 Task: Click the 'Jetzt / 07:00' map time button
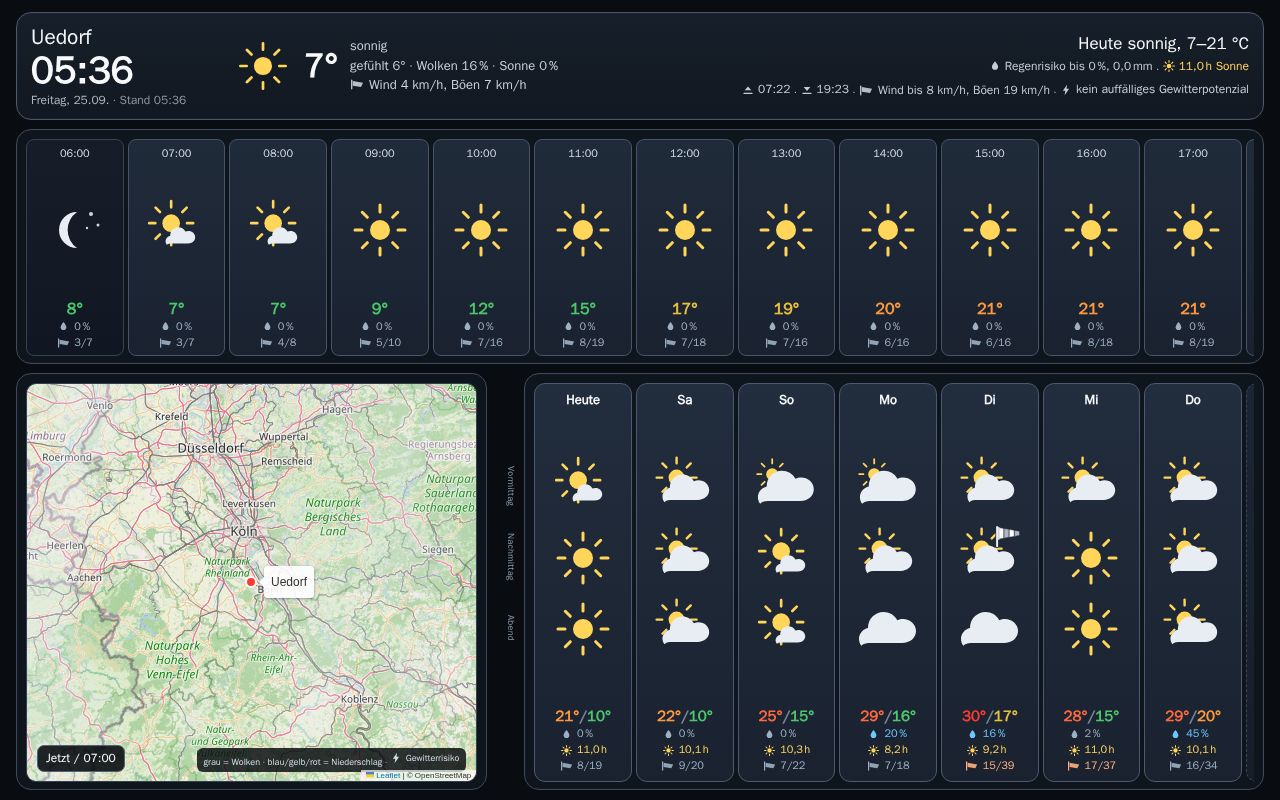point(81,758)
